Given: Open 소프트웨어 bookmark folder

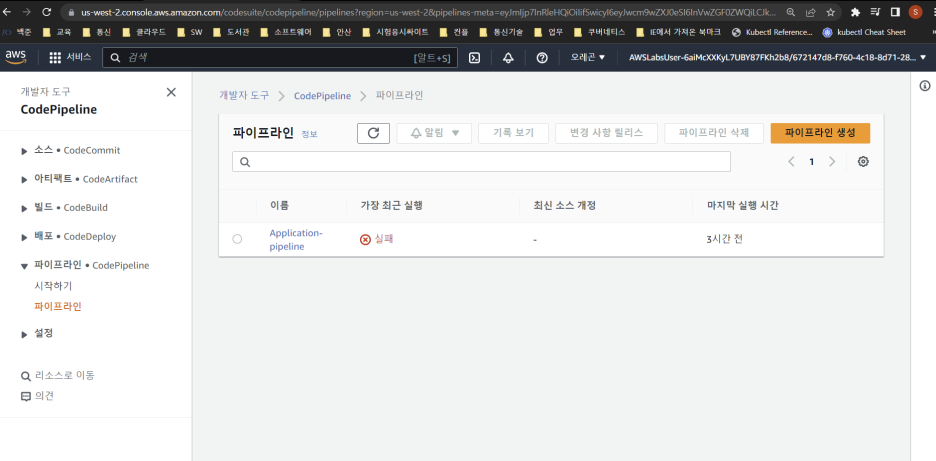Looking at the screenshot, I should click(x=286, y=32).
